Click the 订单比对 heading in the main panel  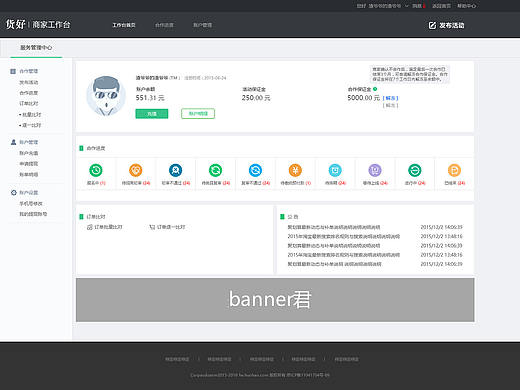96,217
